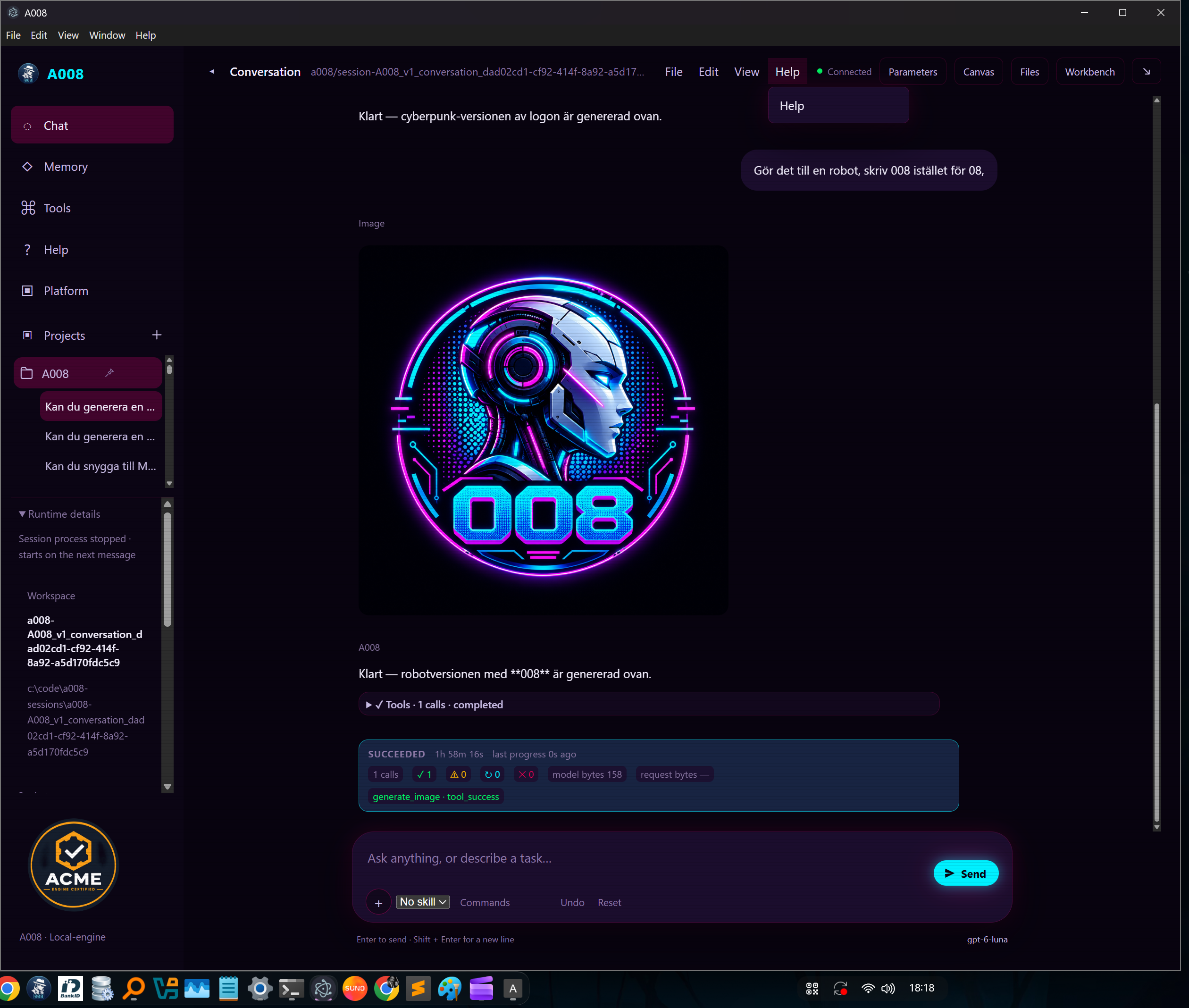Click in the 'Ask anything' message field
1189x1008 pixels.
645,858
